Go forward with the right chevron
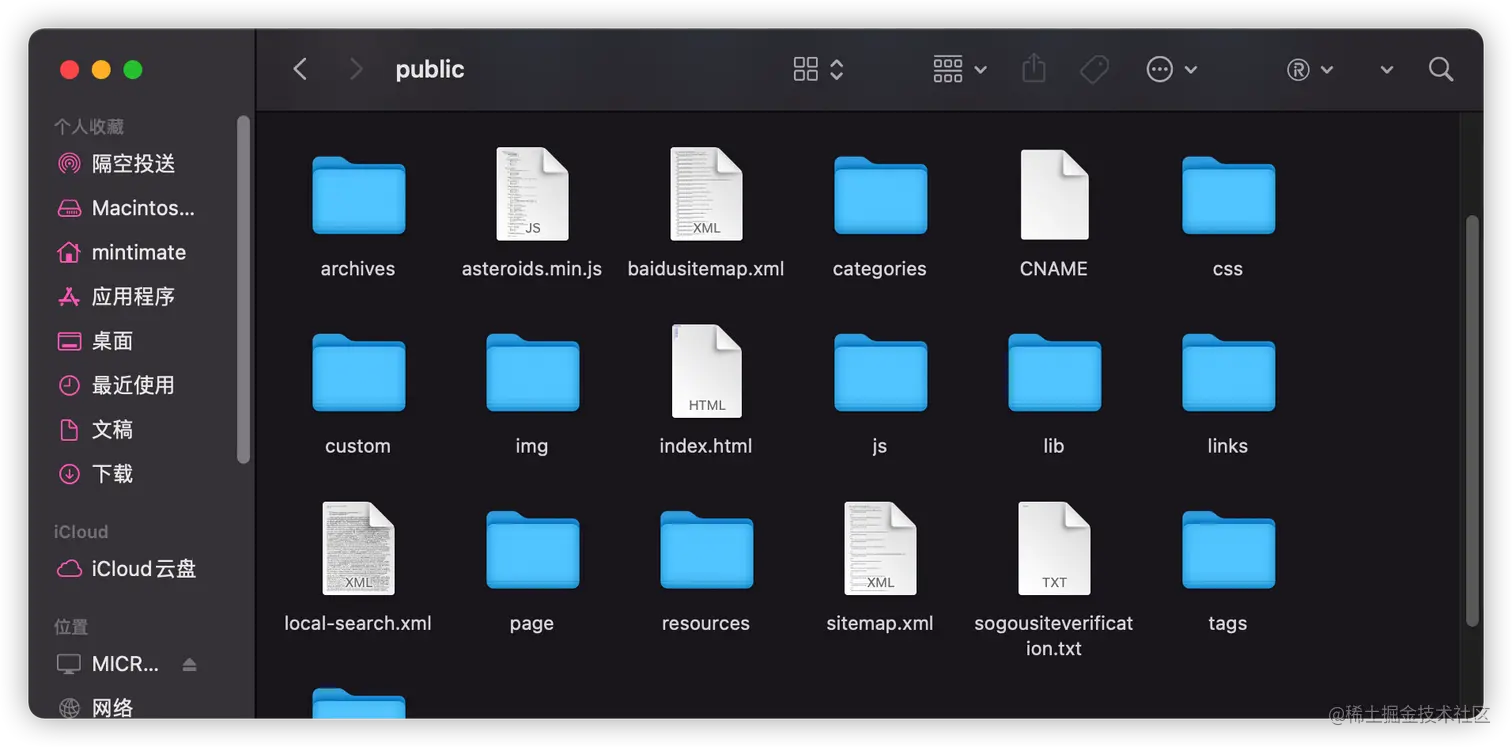The width and height of the screenshot is (1512, 747). tap(355, 69)
